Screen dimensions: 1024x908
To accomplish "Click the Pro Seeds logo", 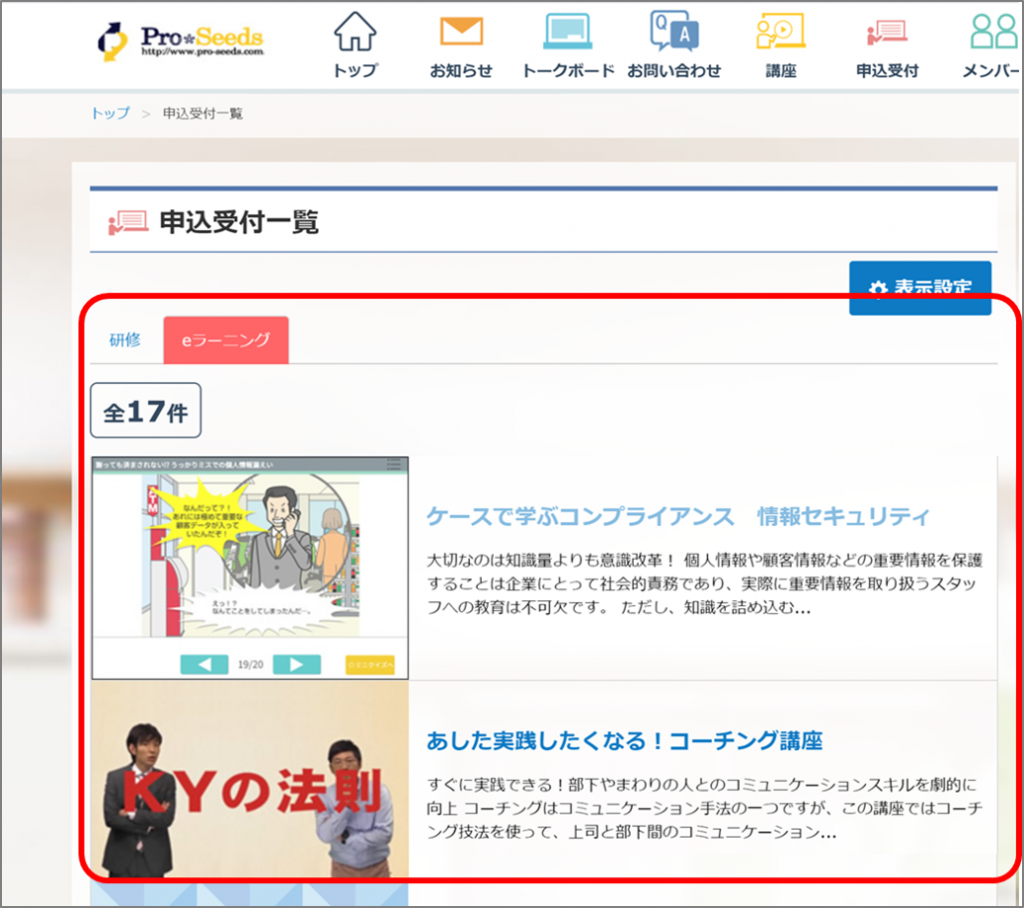I will pyautogui.click(x=181, y=40).
